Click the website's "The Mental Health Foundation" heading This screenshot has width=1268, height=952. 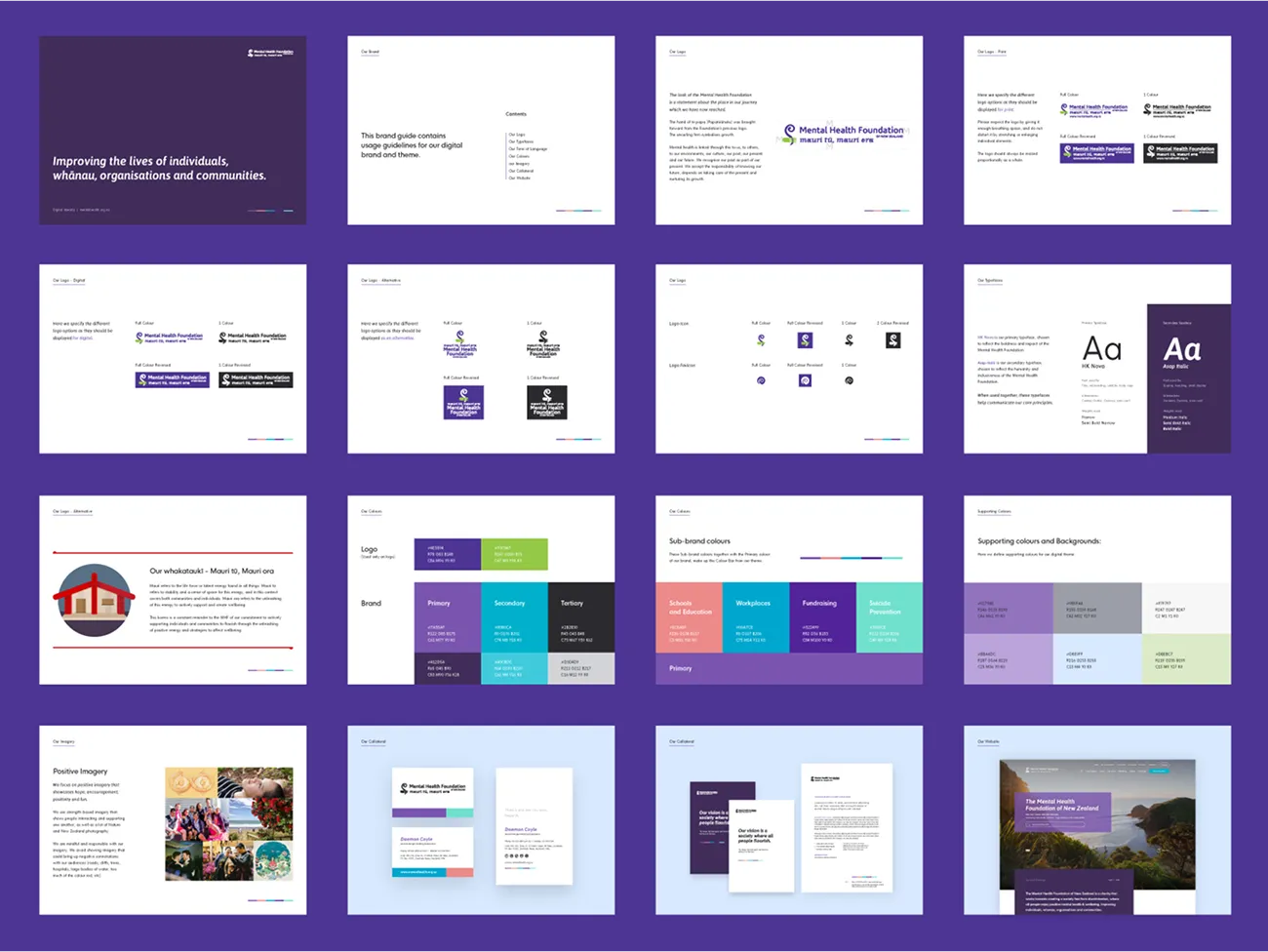[x=1061, y=805]
